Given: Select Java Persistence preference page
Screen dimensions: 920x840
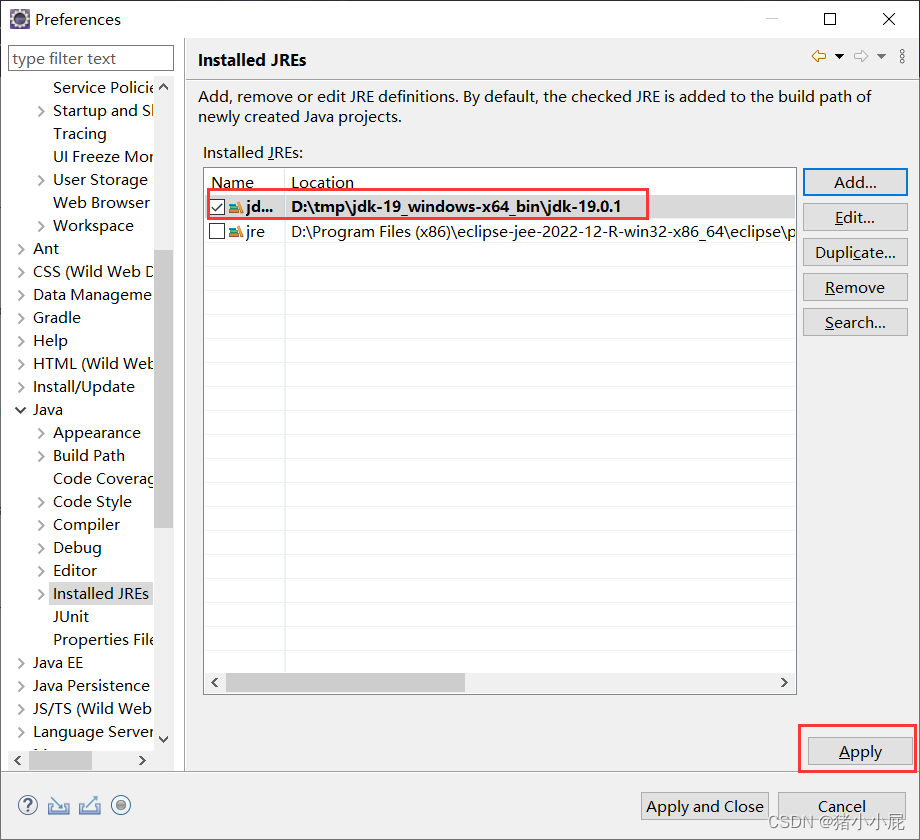Looking at the screenshot, I should [92, 686].
